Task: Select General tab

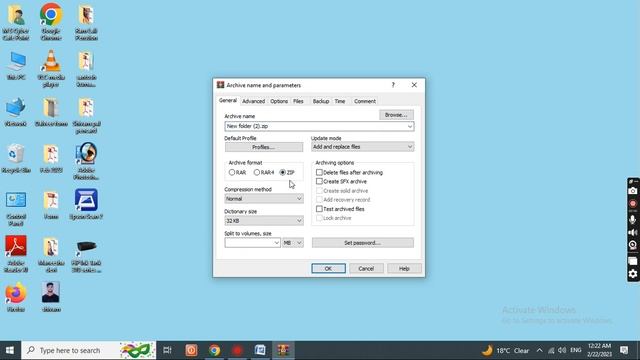Action: pos(228,100)
